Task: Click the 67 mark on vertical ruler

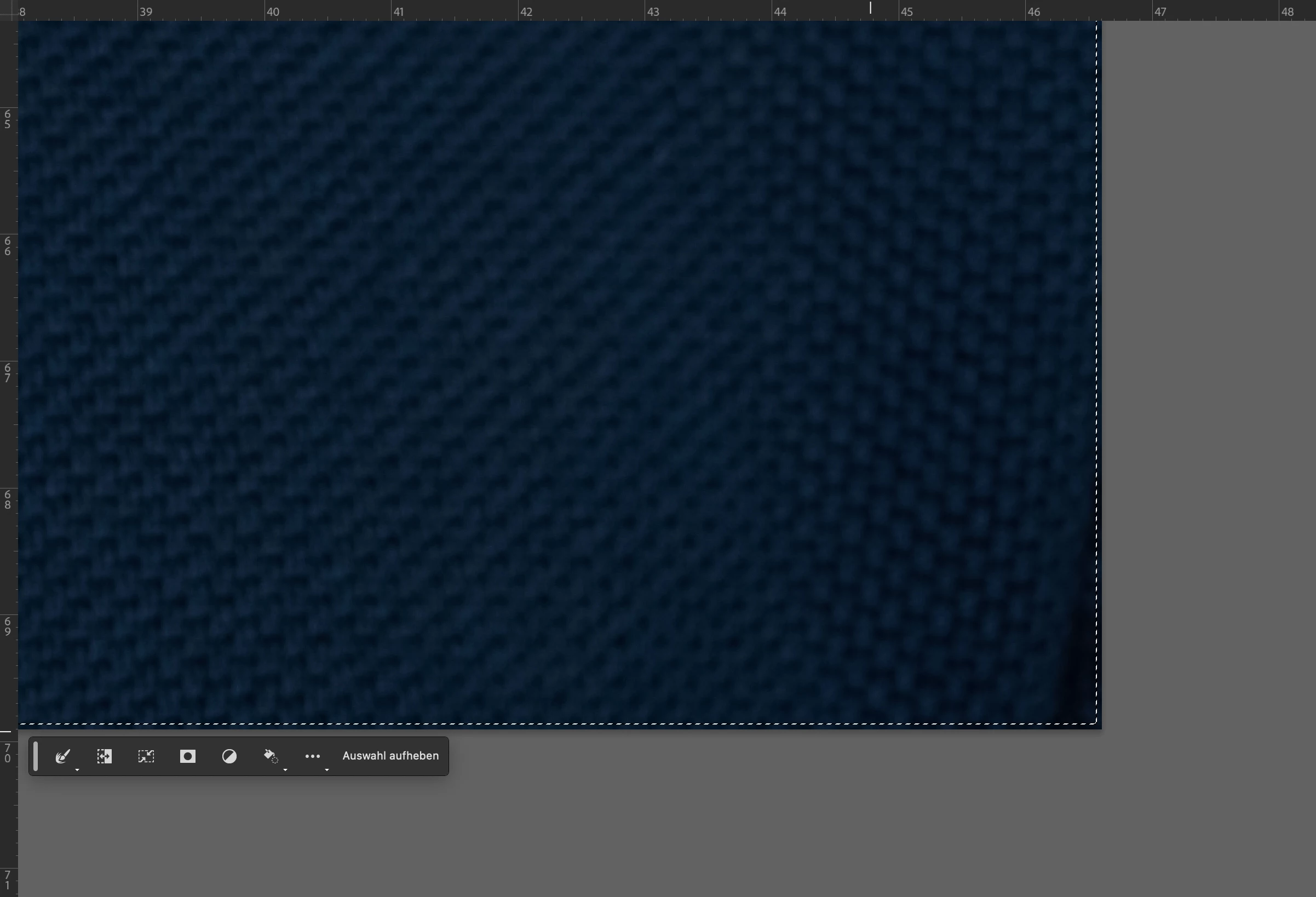Action: click(x=7, y=373)
